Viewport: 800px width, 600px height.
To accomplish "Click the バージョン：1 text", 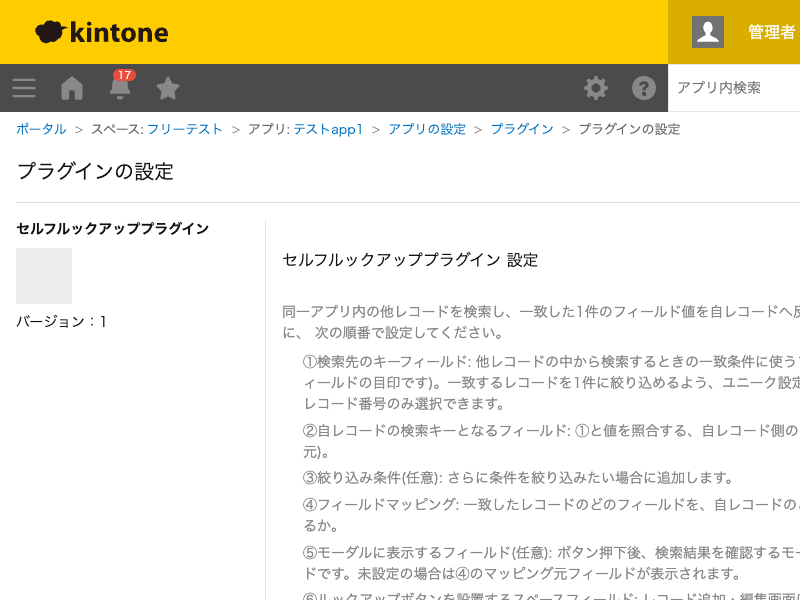I will point(62,321).
